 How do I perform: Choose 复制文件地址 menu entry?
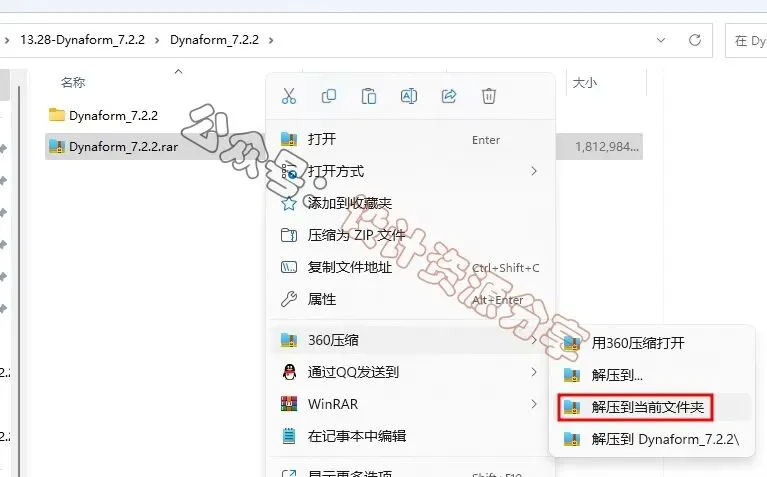(410, 267)
